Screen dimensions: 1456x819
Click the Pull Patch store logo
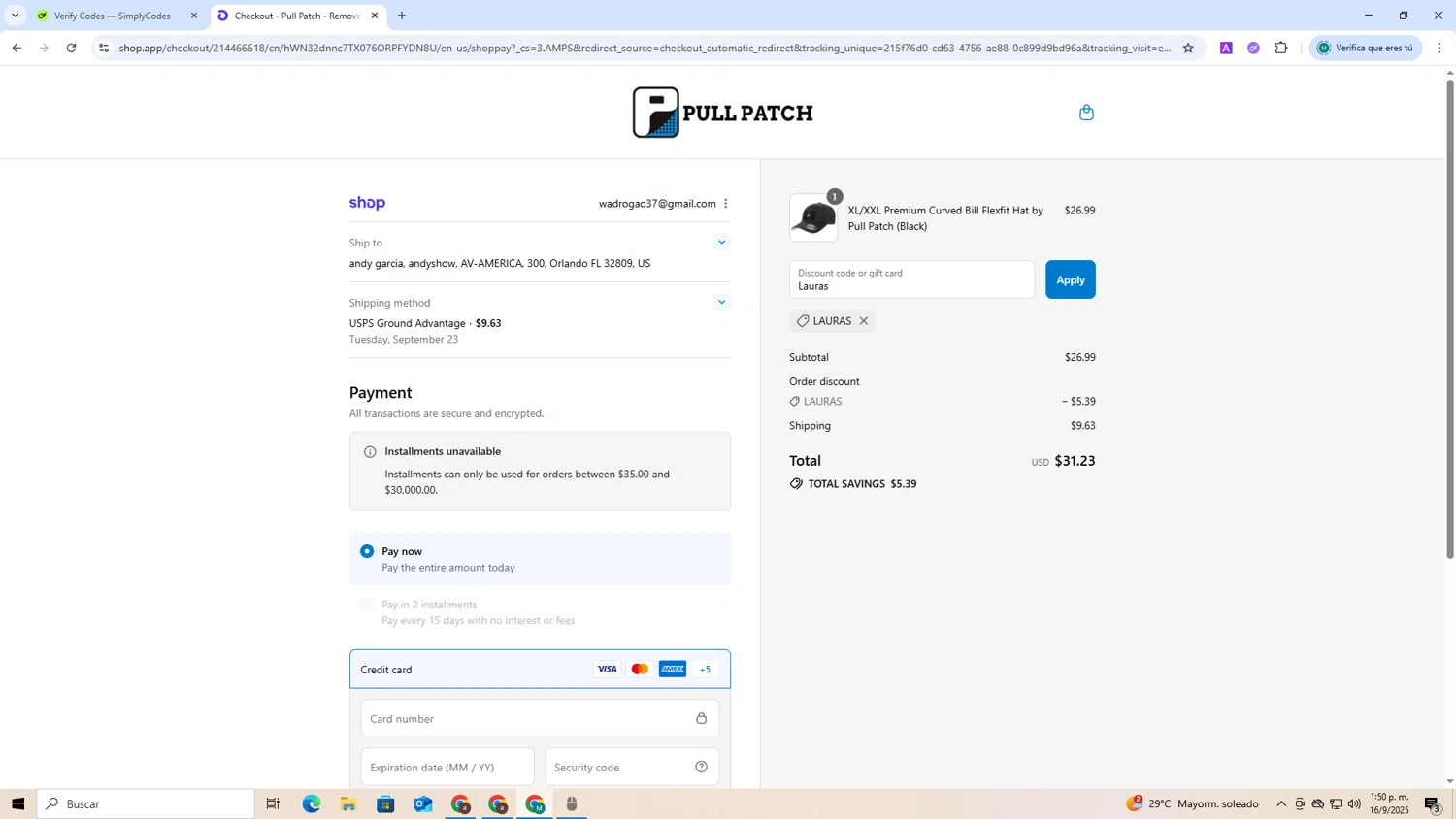723,113
